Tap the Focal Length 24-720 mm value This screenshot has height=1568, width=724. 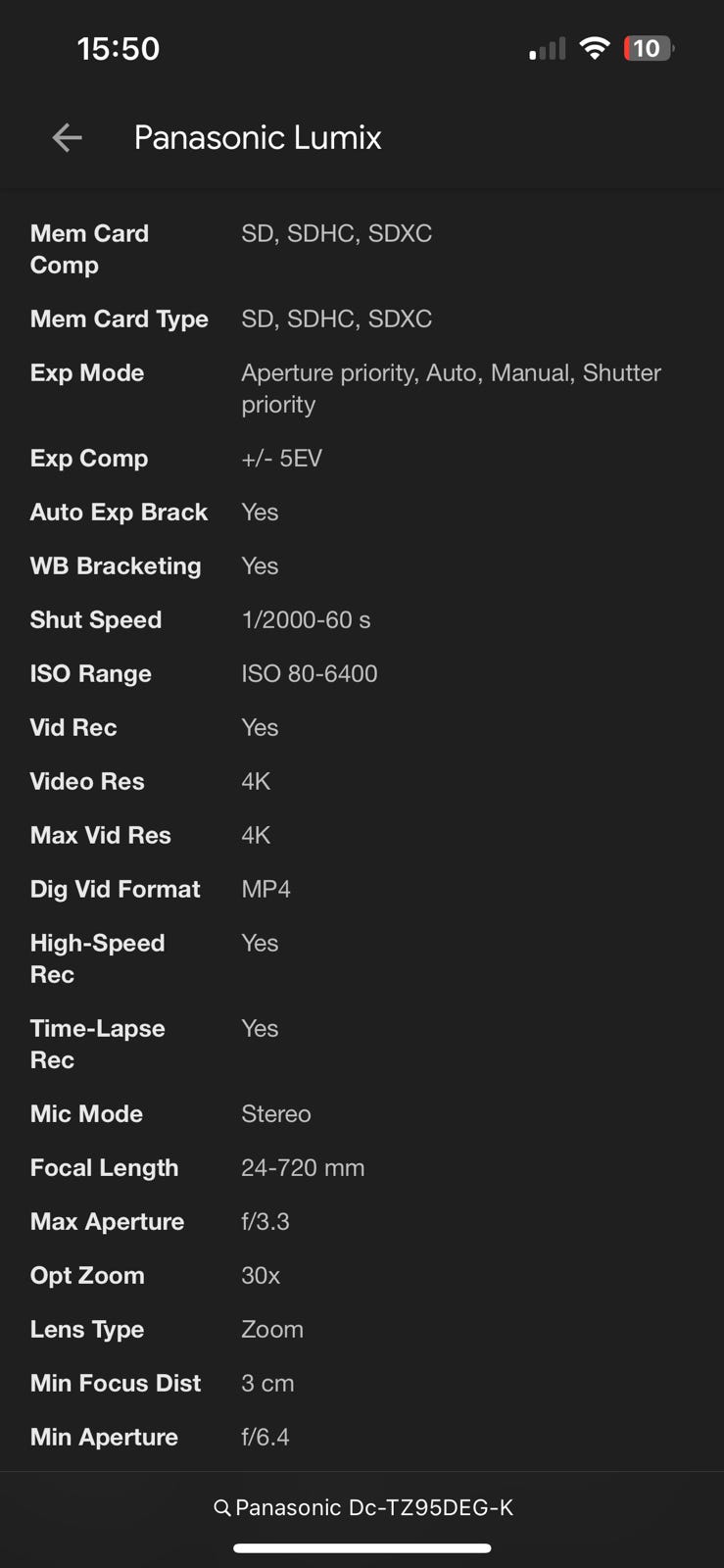coord(303,1167)
